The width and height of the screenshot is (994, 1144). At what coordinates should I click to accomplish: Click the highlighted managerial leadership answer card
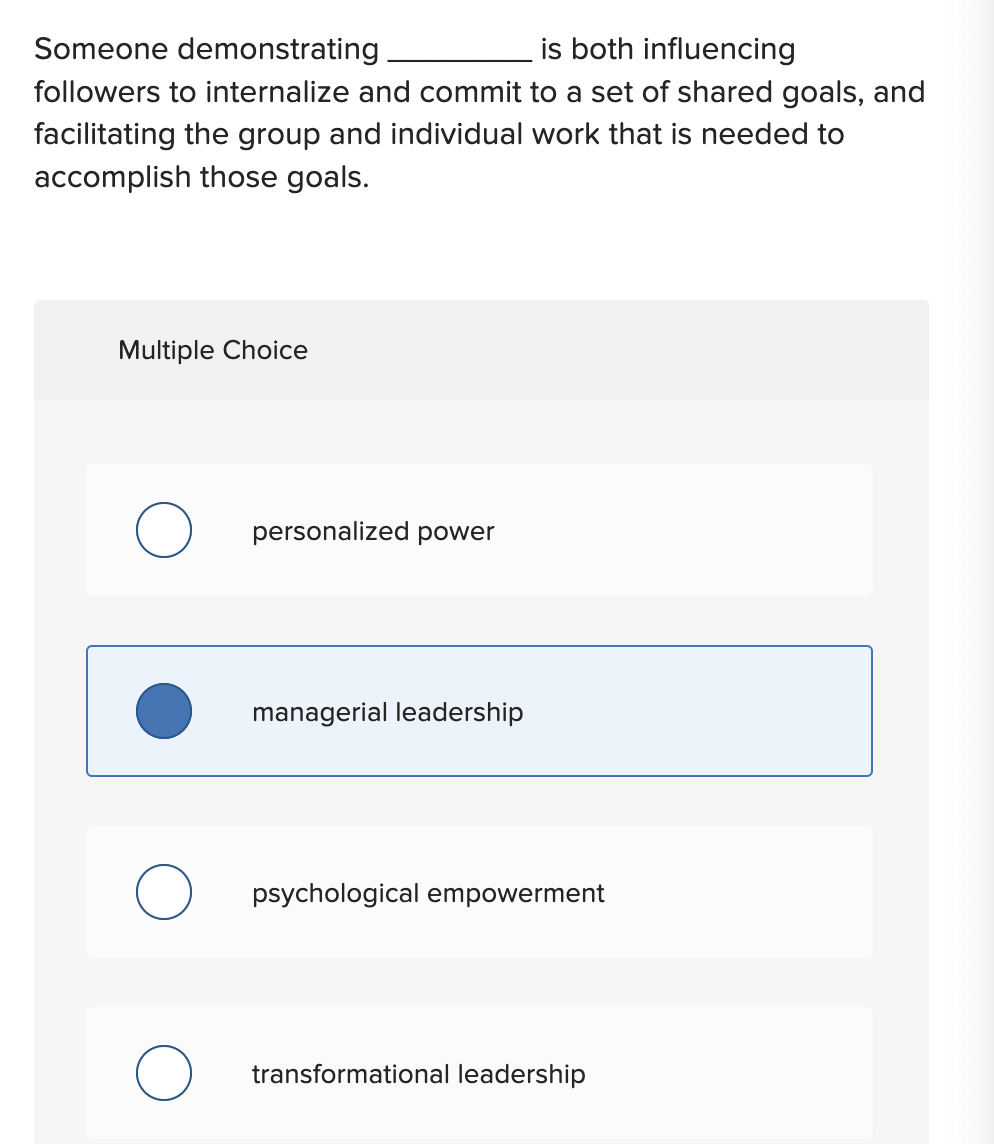pyautogui.click(x=480, y=711)
